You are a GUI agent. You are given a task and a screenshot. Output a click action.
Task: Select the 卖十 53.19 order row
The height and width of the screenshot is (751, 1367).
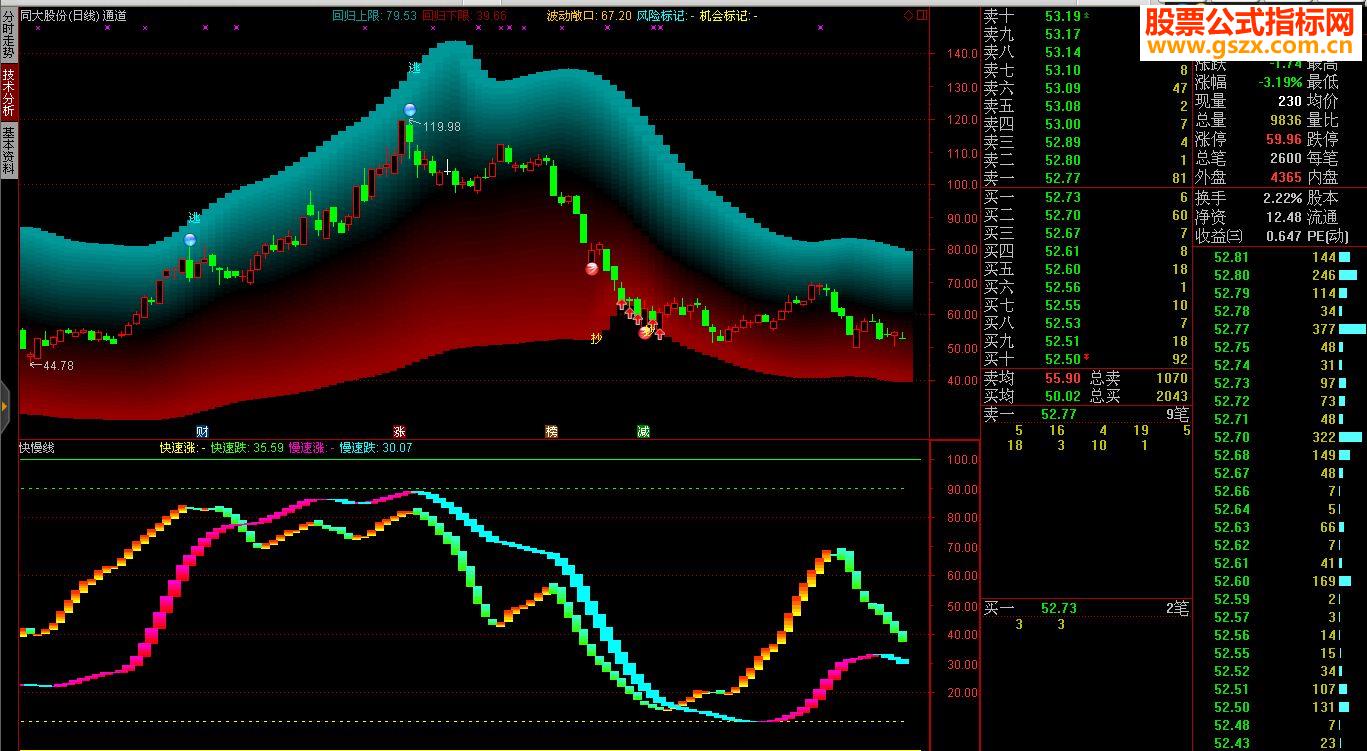(x=1085, y=16)
